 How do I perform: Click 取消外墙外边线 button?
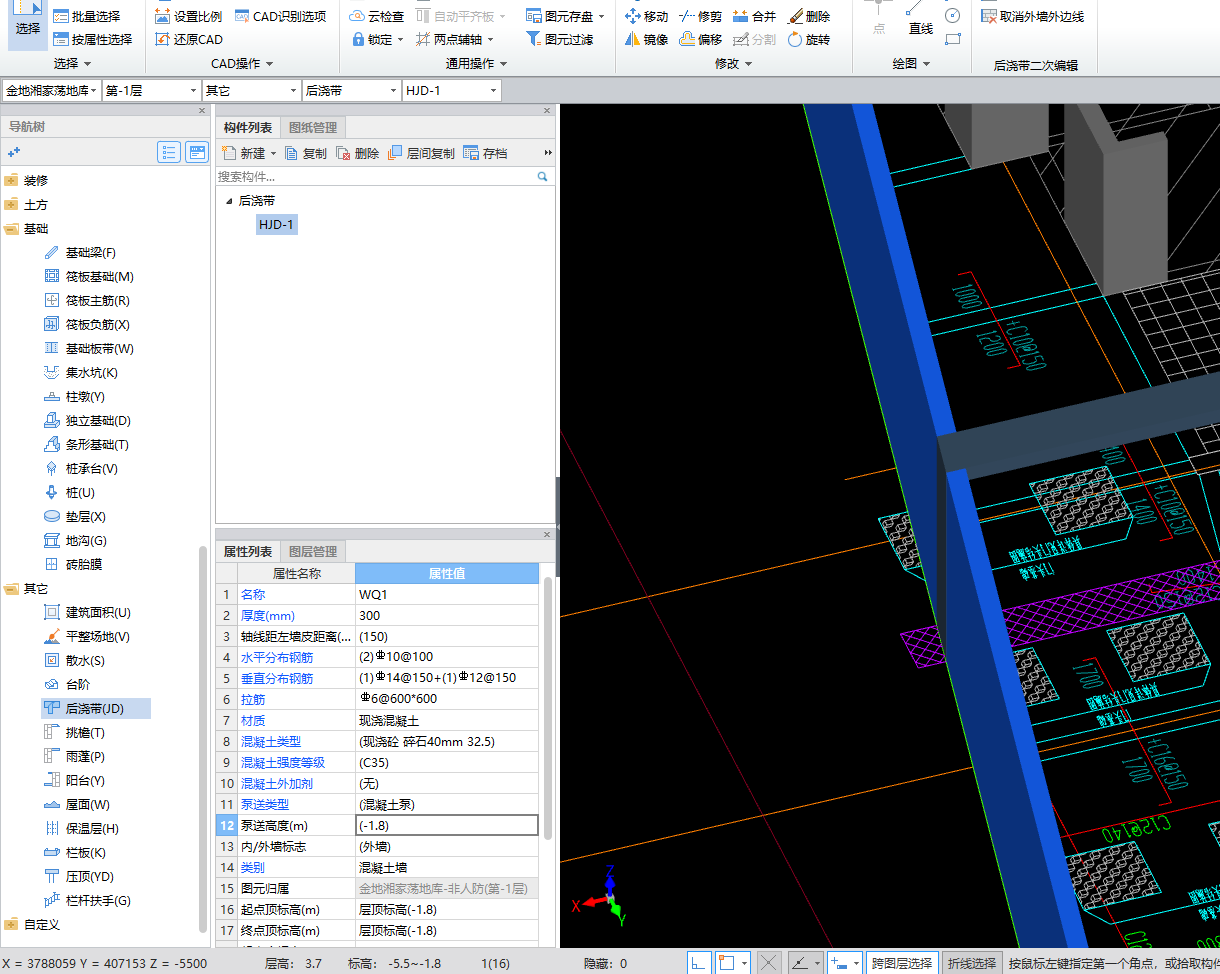pyautogui.click(x=1033, y=17)
